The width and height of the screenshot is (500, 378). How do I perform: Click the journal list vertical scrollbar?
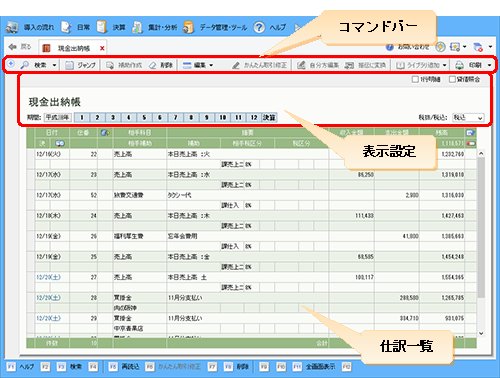(481, 228)
